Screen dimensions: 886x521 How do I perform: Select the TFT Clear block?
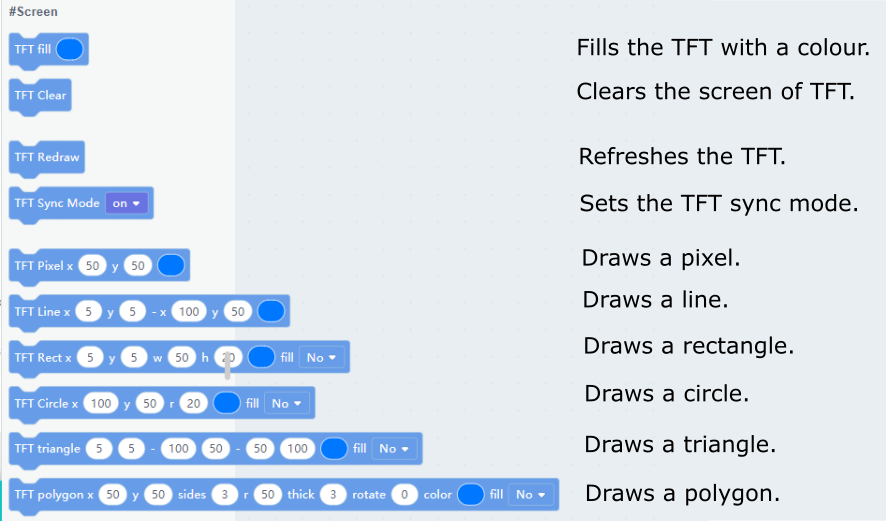coord(40,96)
